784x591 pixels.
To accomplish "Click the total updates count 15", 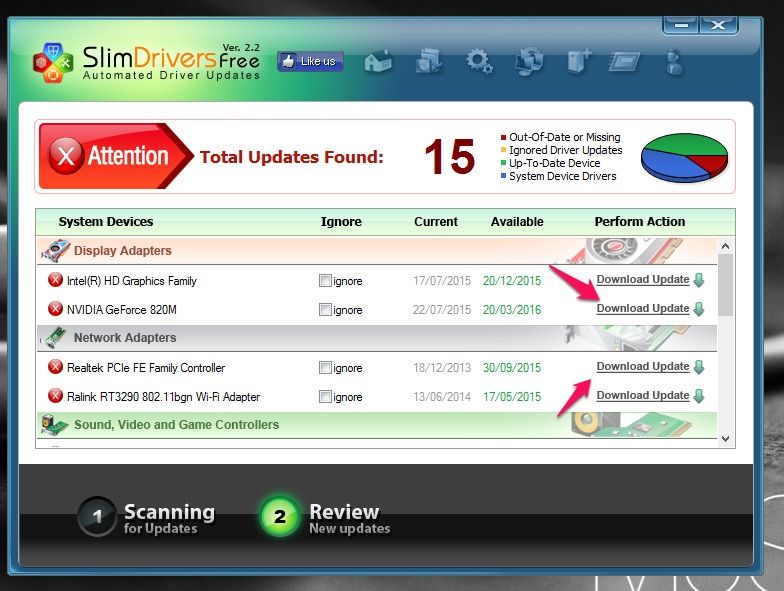I will click(x=450, y=157).
